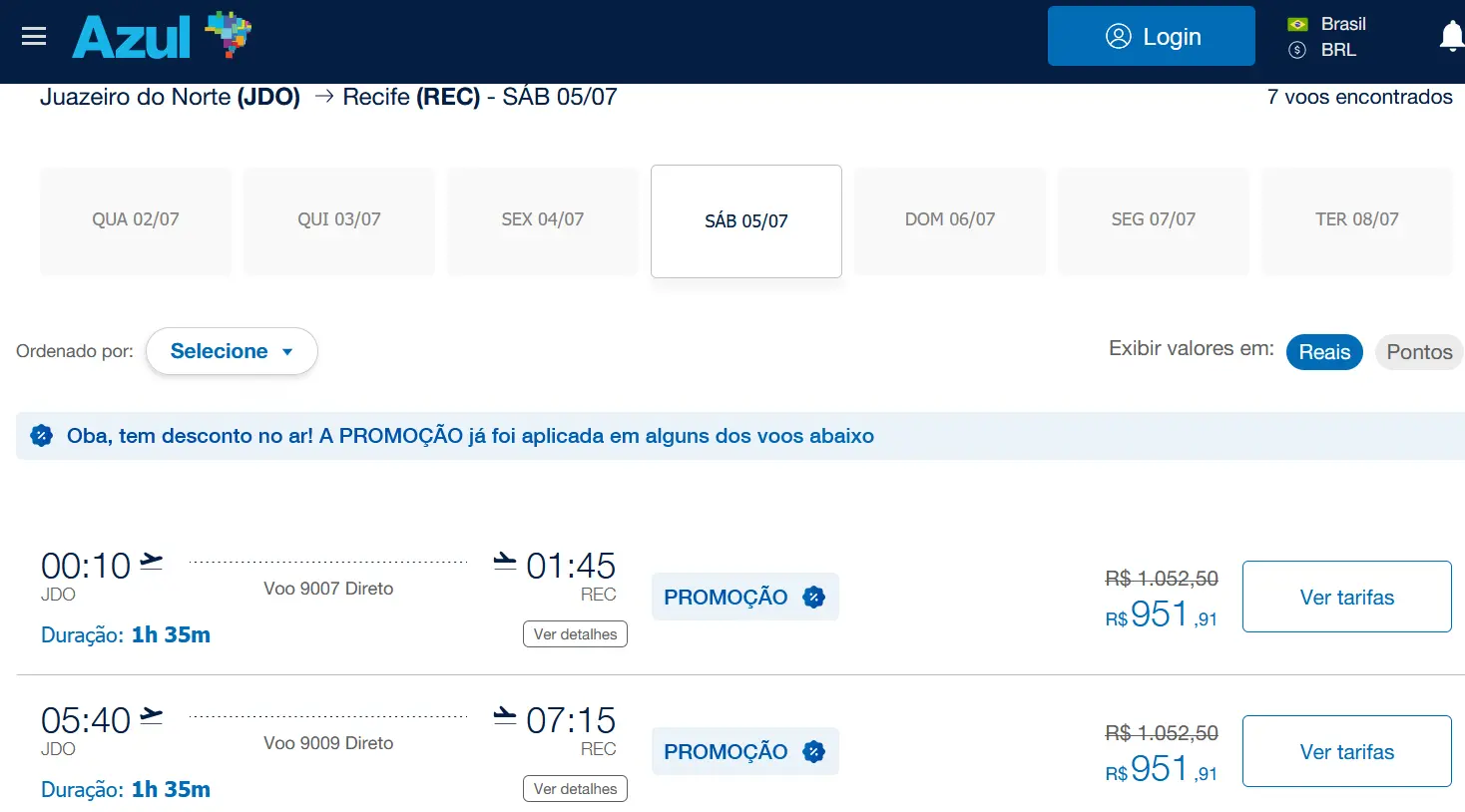Click the Login button
The image size is (1465, 812).
click(1151, 37)
